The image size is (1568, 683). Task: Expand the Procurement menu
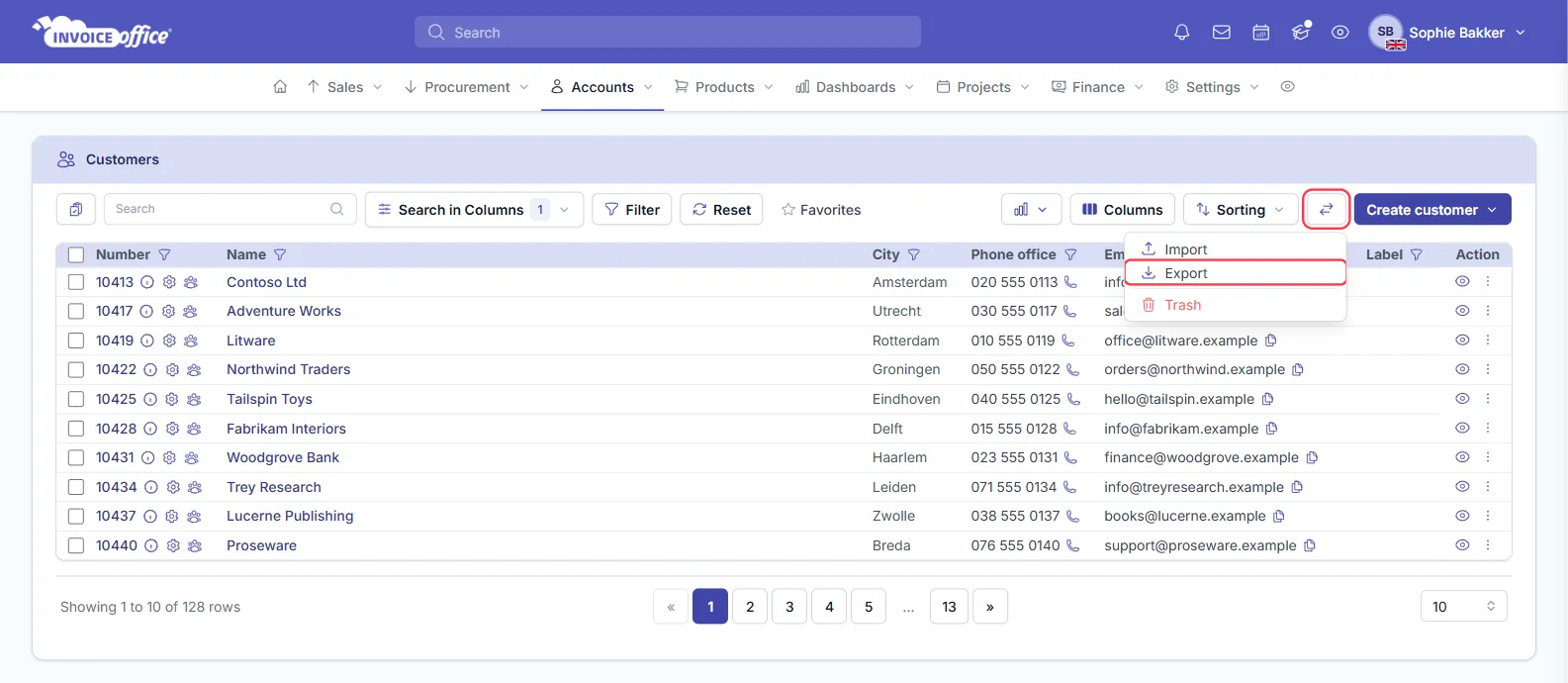467,87
